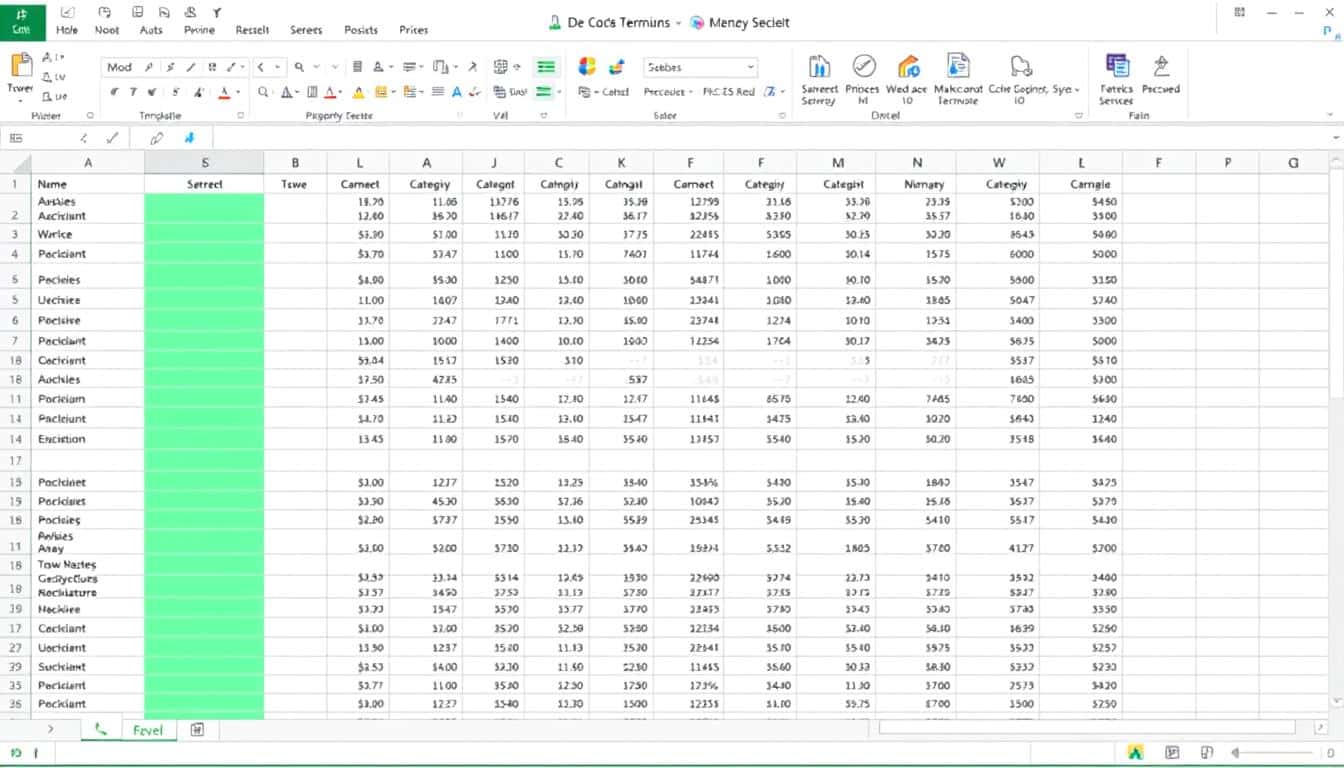Click the sheet navigation right arrow

51,730
